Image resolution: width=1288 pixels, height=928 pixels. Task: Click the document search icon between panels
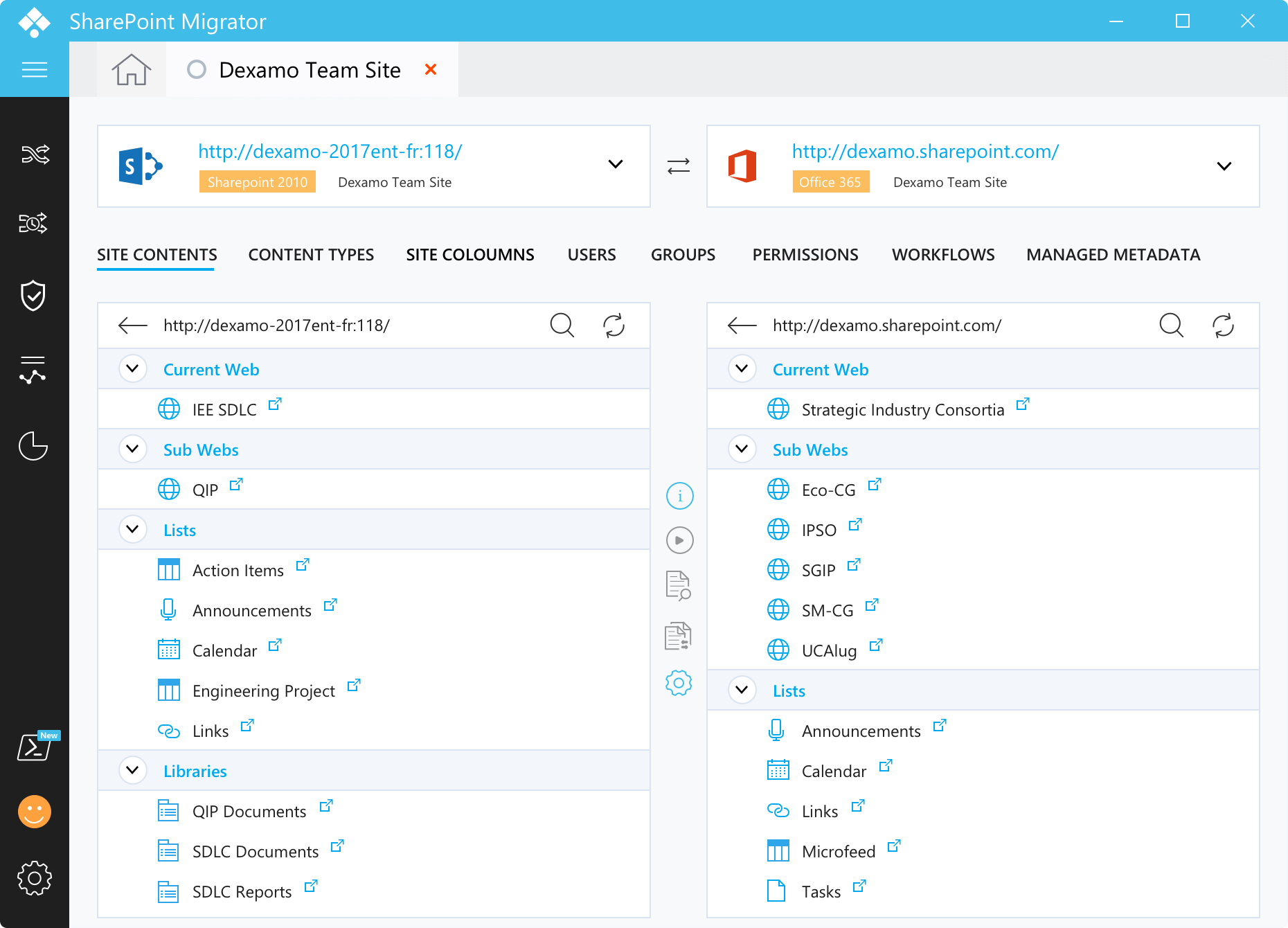coord(679,586)
